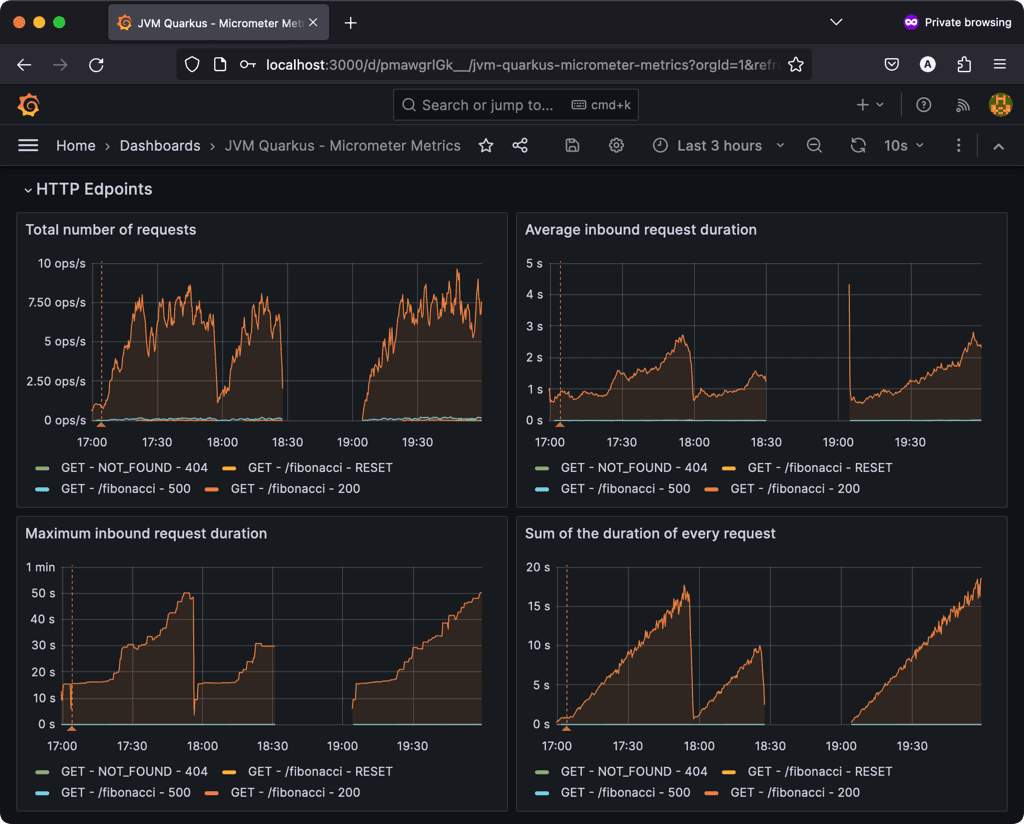
Task: Open the browser extensions menu
Action: 964,64
